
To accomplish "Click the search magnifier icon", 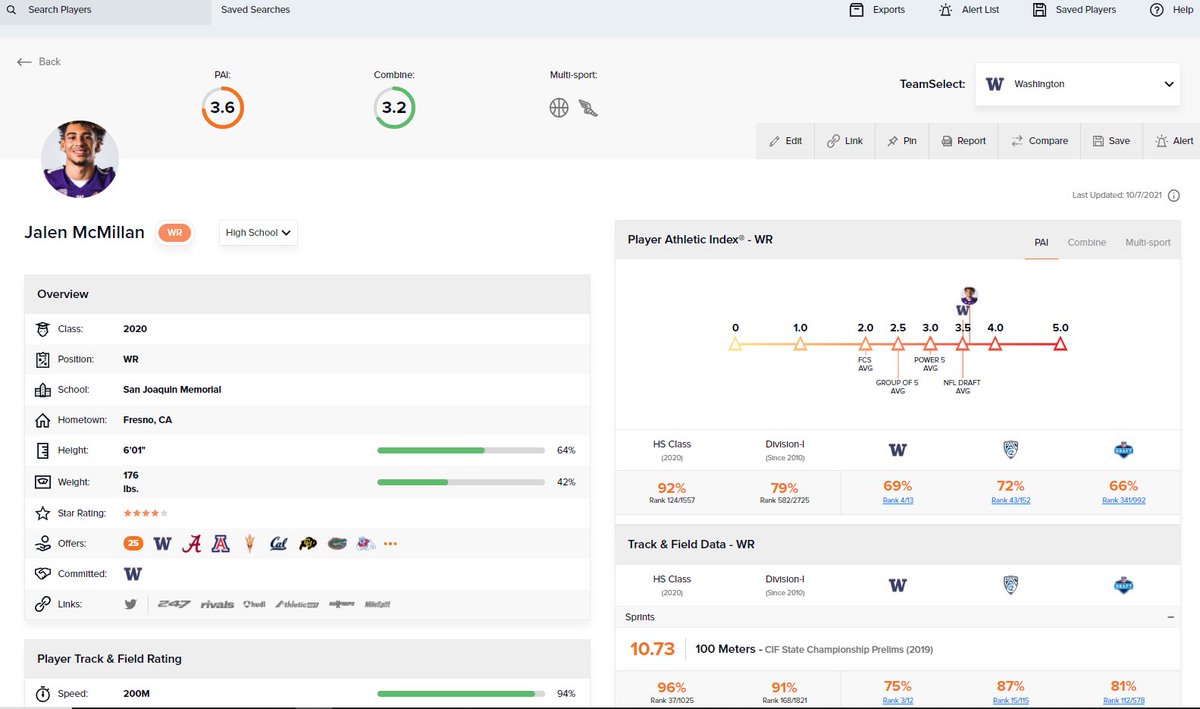I will click(x=11, y=10).
